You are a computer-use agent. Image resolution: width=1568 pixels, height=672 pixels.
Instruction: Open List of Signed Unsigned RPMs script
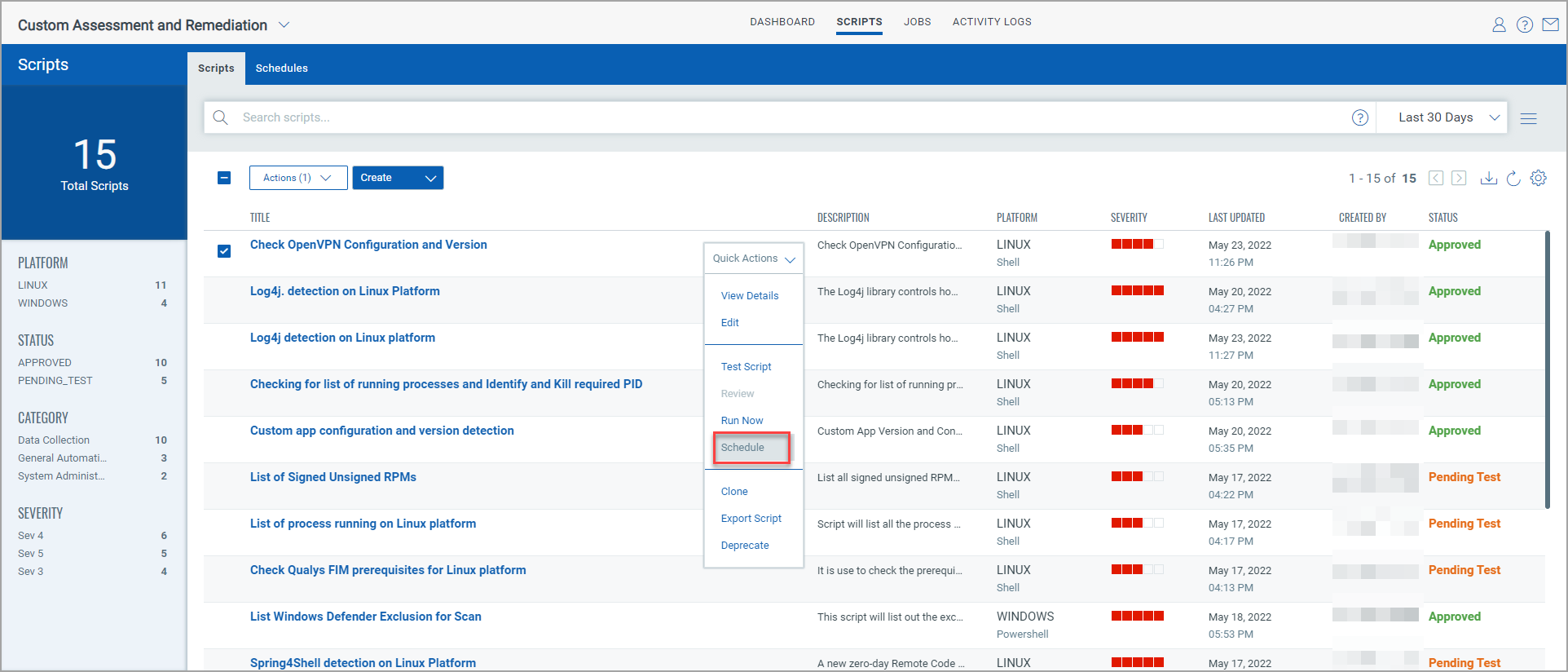coord(333,477)
